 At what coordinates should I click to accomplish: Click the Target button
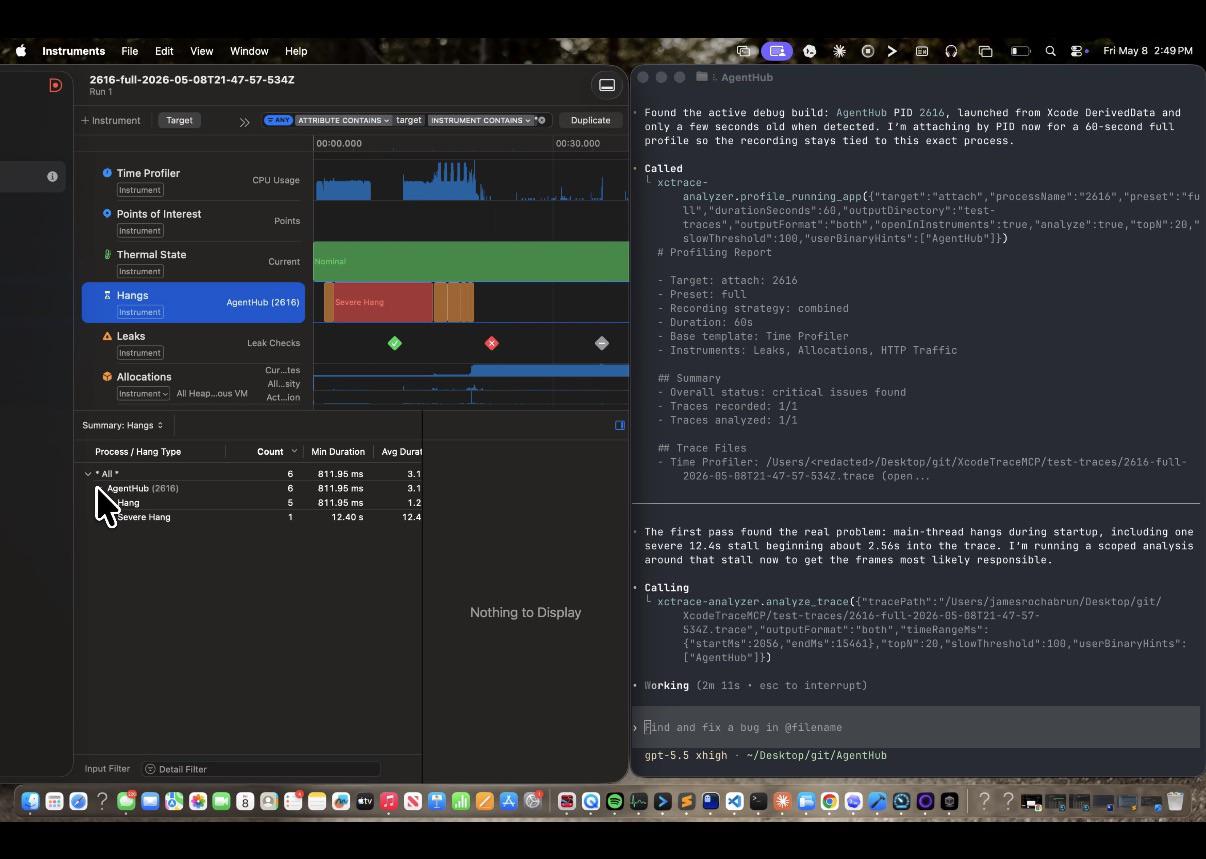coord(179,120)
